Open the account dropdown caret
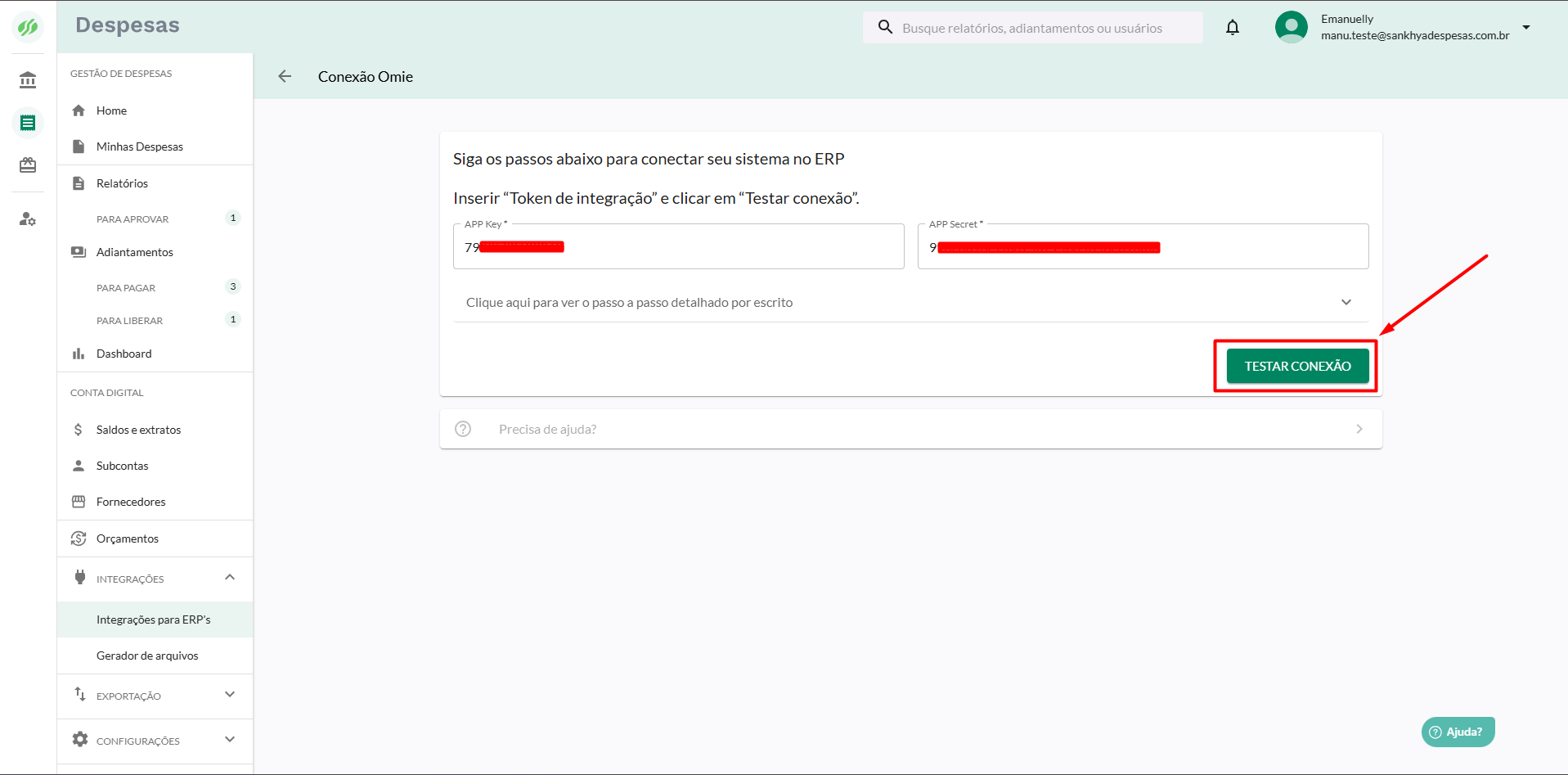Viewport: 1568px width, 775px height. (x=1526, y=27)
